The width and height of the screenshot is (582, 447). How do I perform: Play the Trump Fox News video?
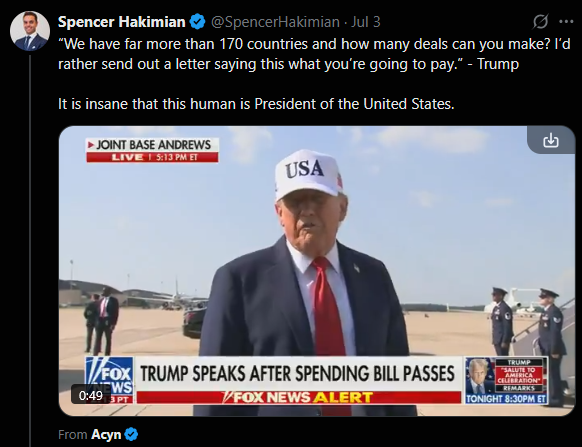click(317, 271)
